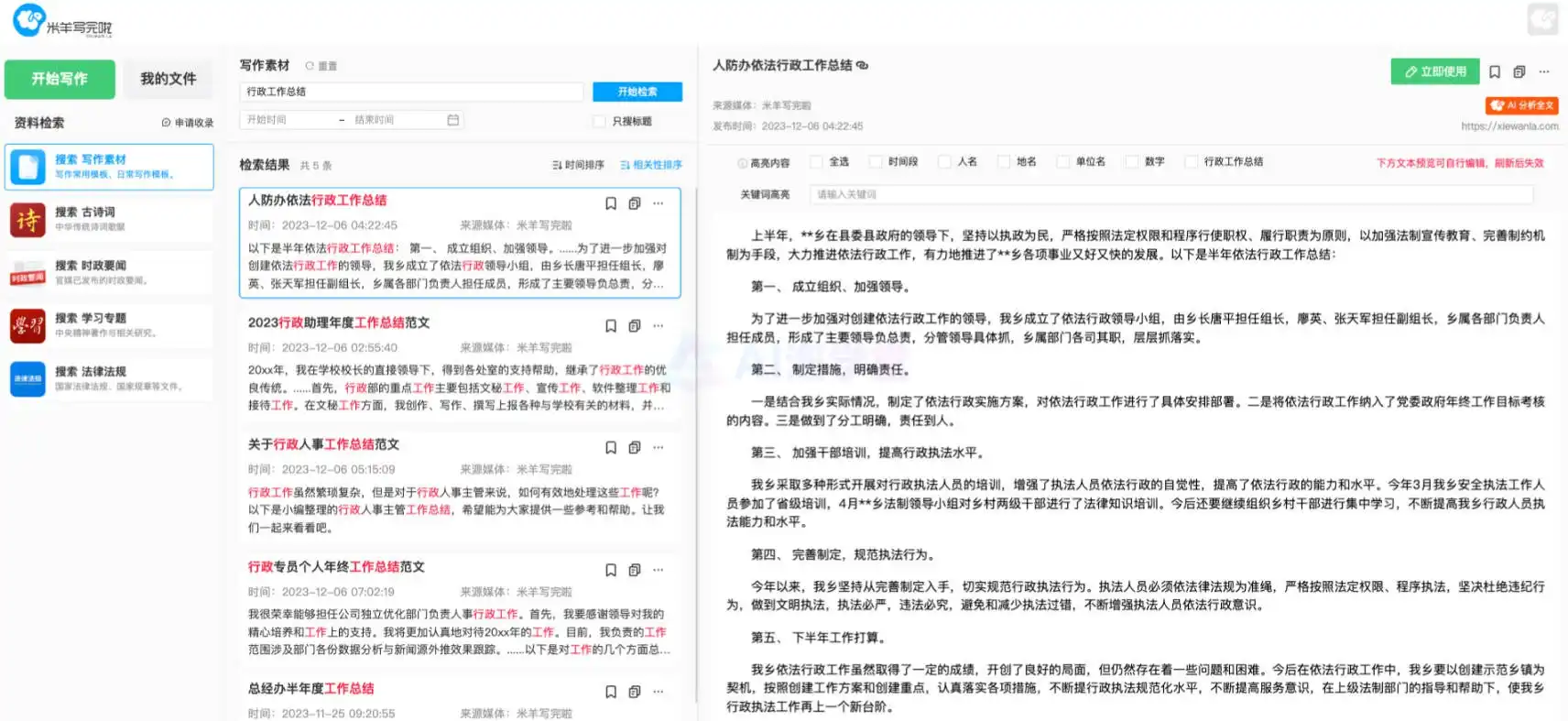The image size is (1568, 721).
Task: Bookmark the 总经办半年度工作总结 result
Action: coord(611,692)
